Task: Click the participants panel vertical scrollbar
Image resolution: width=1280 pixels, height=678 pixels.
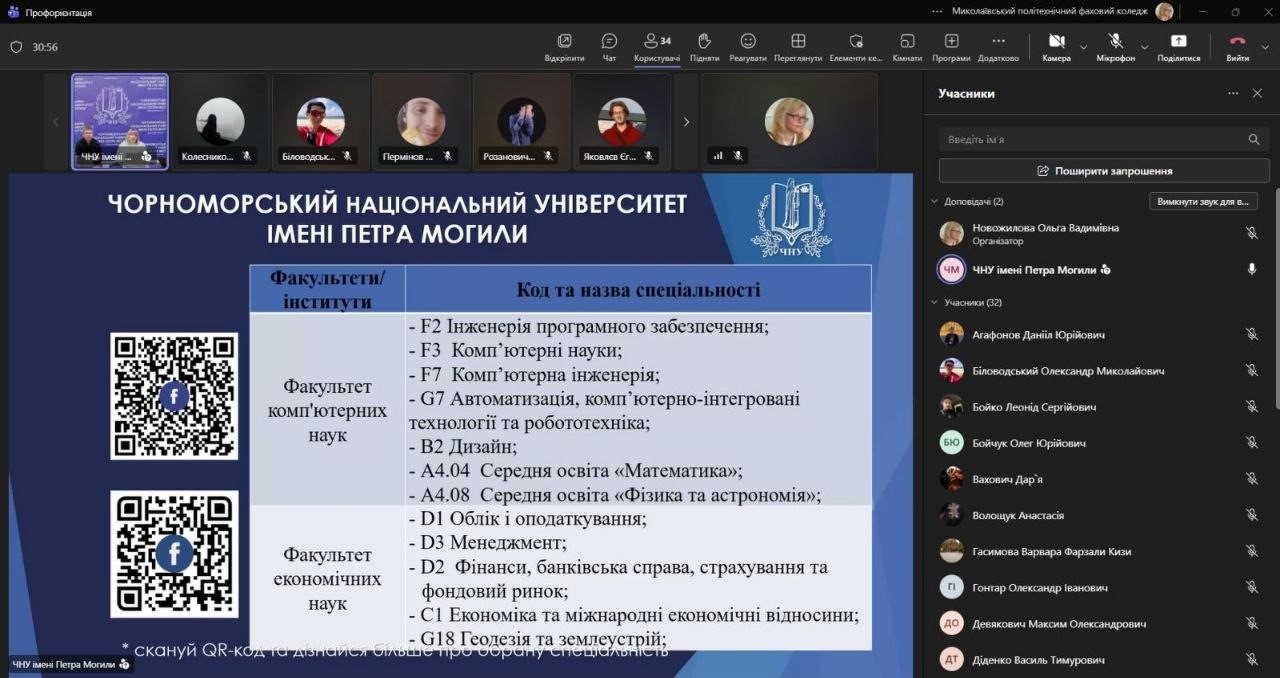Action: (1275, 300)
